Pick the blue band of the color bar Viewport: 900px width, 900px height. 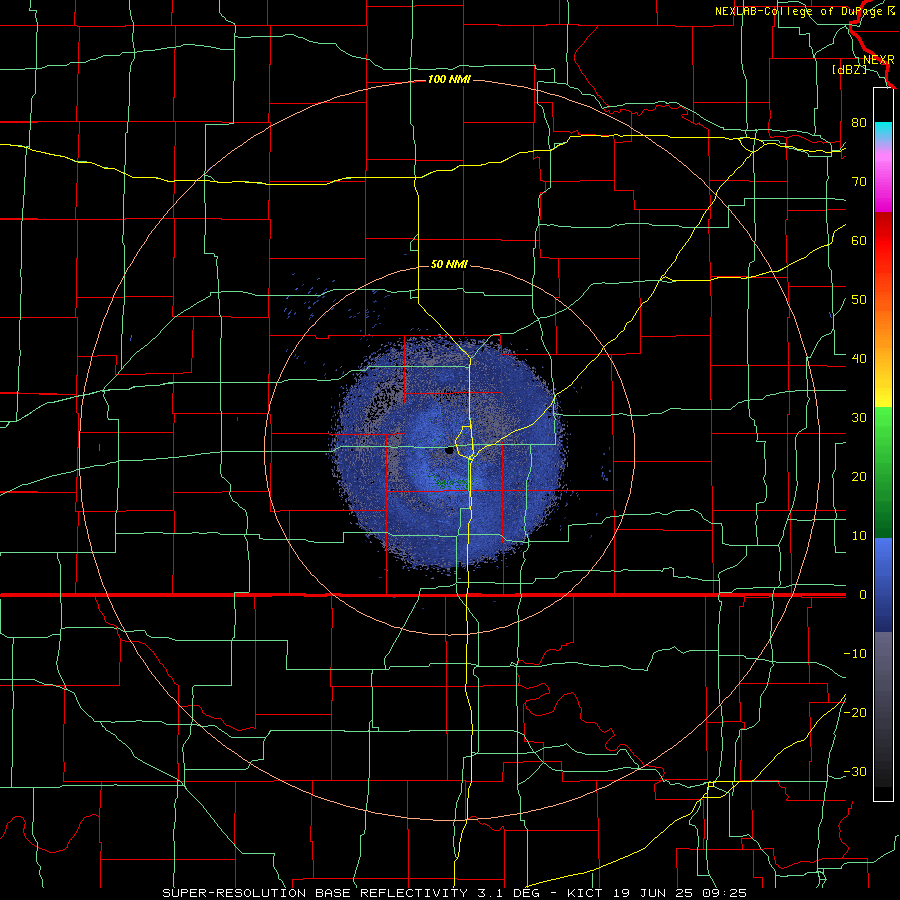[x=883, y=584]
